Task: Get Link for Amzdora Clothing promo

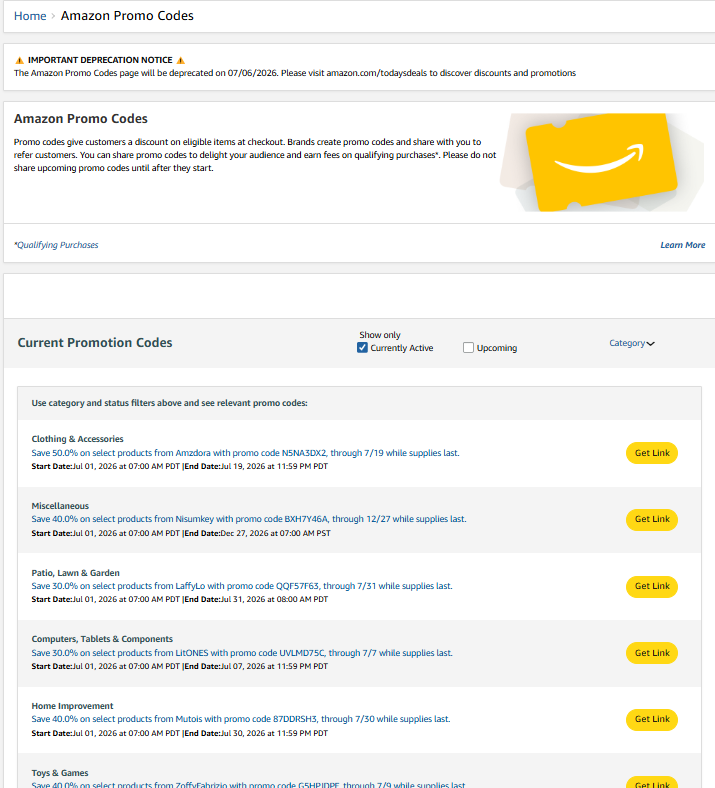Action: [652, 453]
